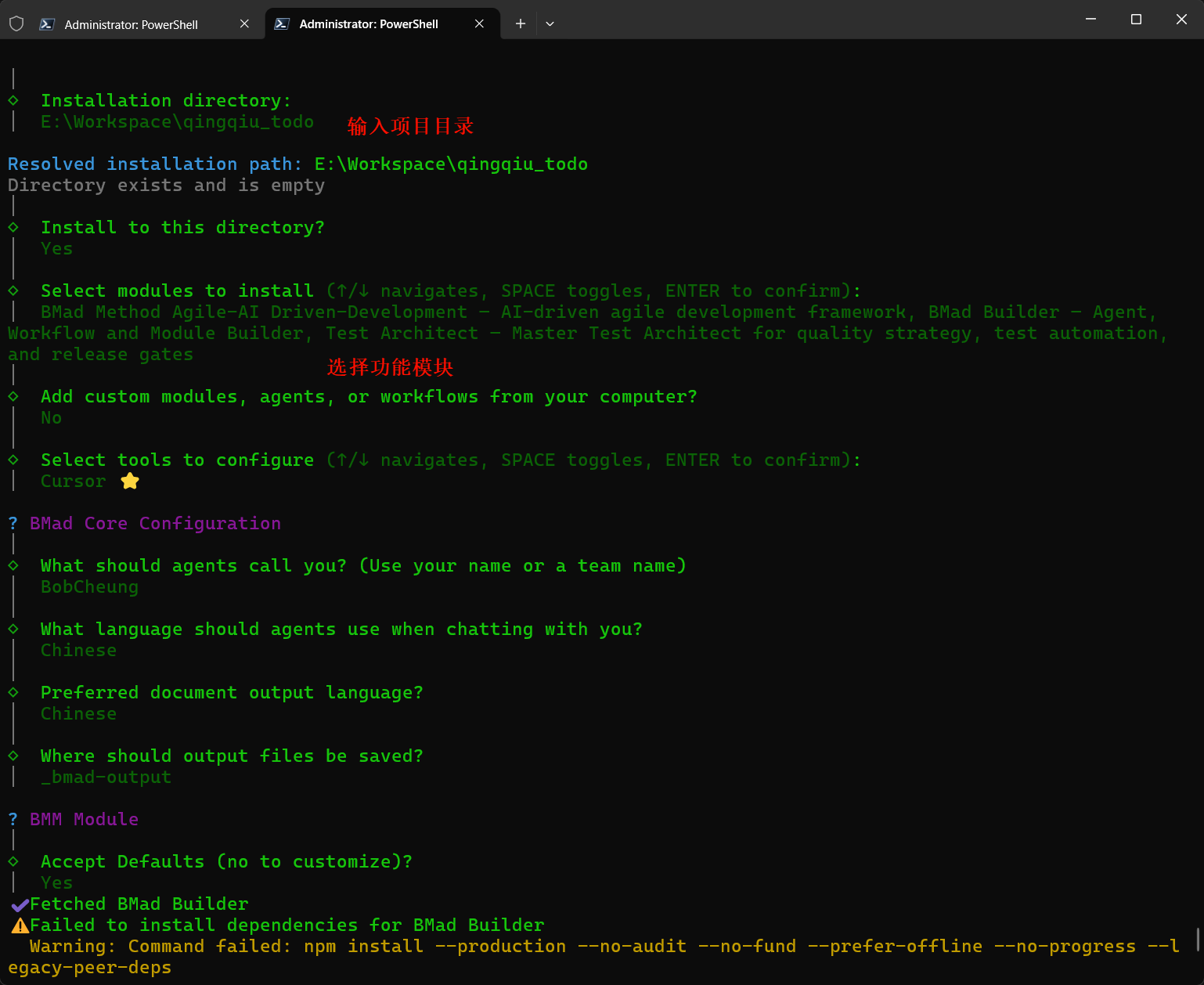The image size is (1204, 985).
Task: Switch to the inactive Administrator: PowerShell tab
Action: tap(131, 24)
